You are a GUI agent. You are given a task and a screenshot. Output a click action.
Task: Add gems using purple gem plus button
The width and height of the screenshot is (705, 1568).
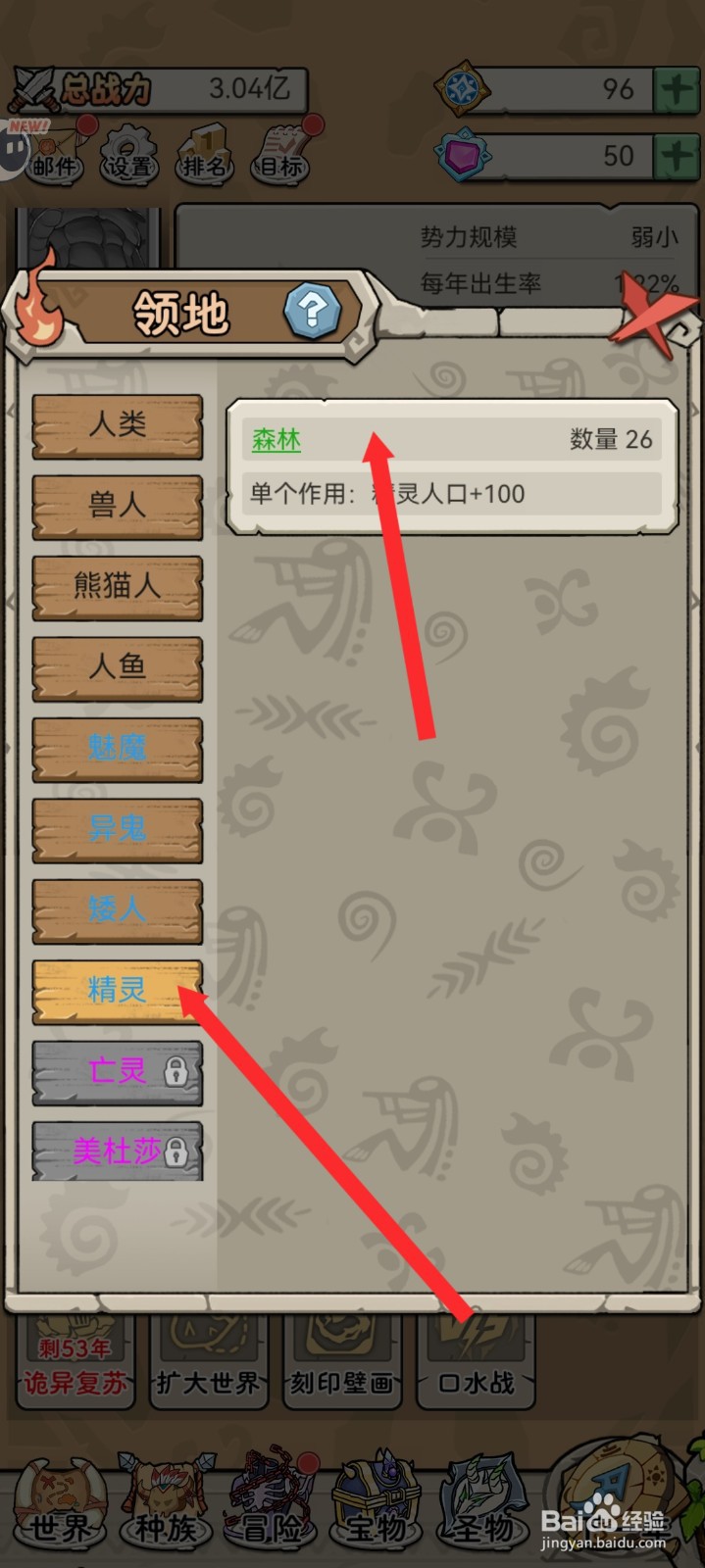(677, 156)
